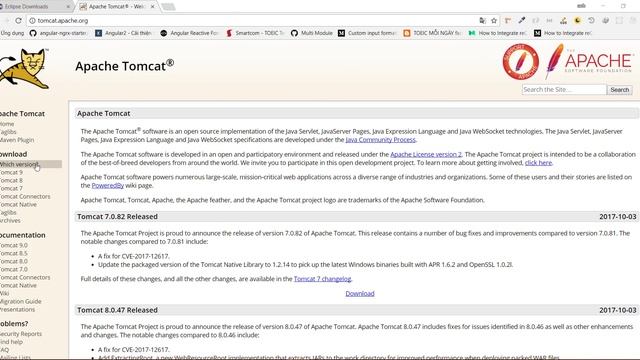Screen dimensions: 640x360
Task: Click the 'Tomcat 7.0.82 Released' heading
Action: pos(118,217)
